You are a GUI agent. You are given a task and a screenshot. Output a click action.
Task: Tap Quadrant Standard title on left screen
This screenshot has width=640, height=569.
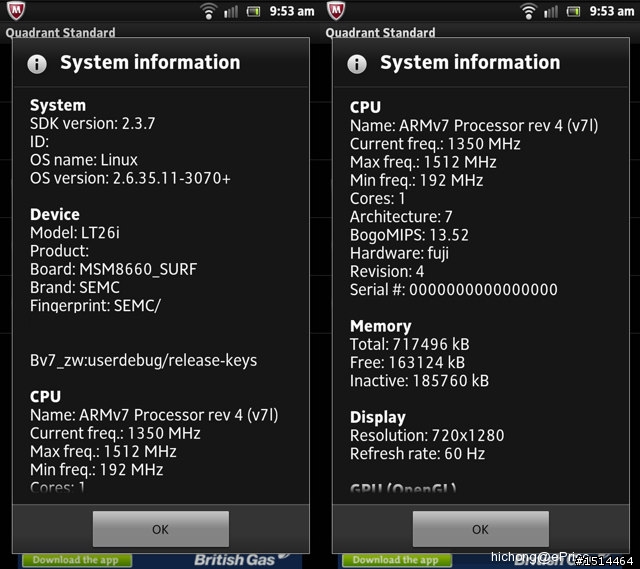pyautogui.click(x=60, y=33)
